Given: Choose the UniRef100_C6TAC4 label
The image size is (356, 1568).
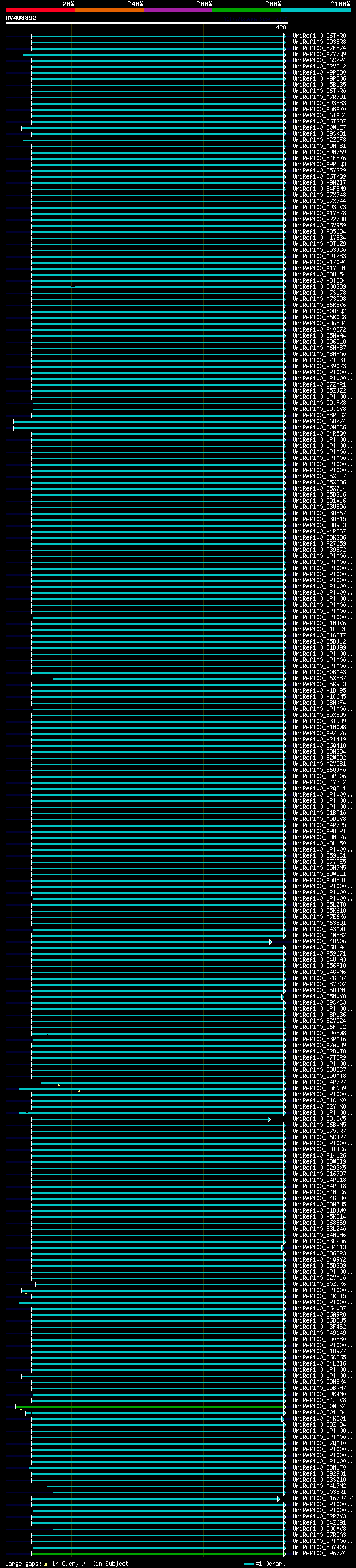Looking at the screenshot, I should pyautogui.click(x=319, y=116).
